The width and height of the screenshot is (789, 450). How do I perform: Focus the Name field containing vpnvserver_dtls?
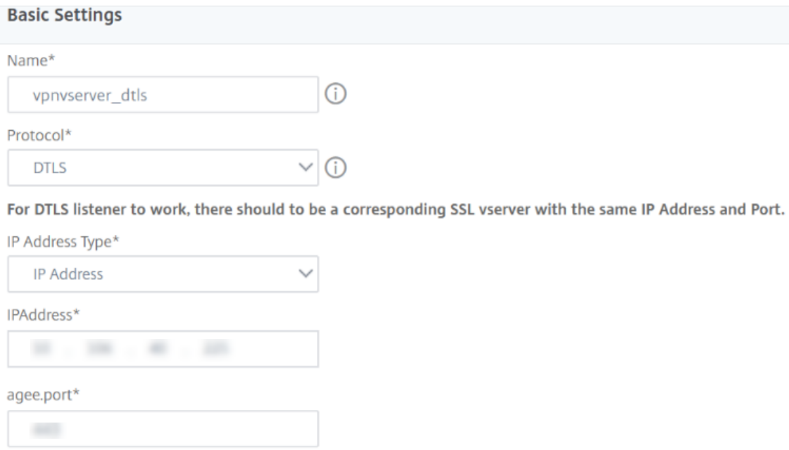click(162, 95)
